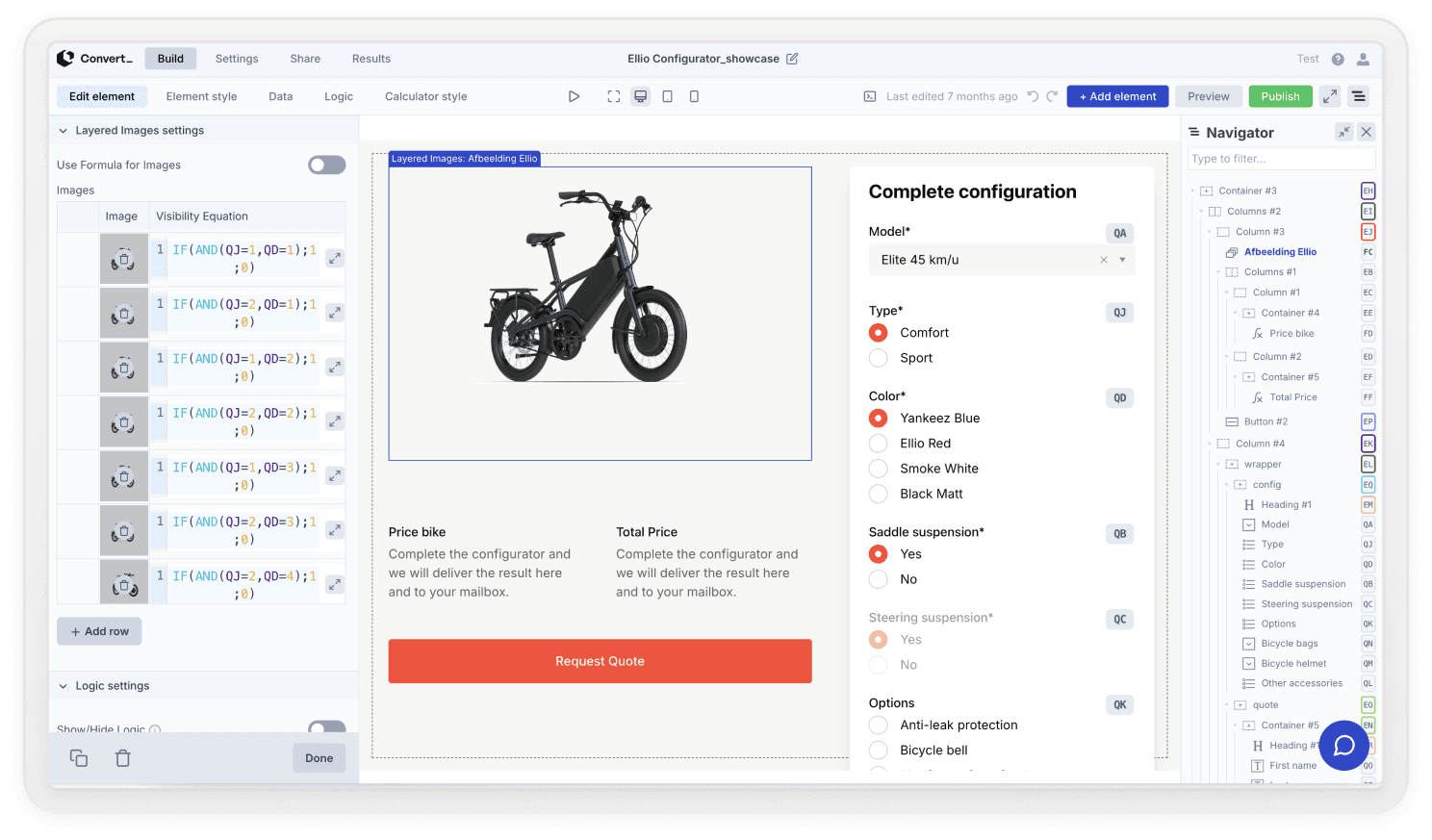
Task: Switch to Calculator style tab
Action: point(426,96)
